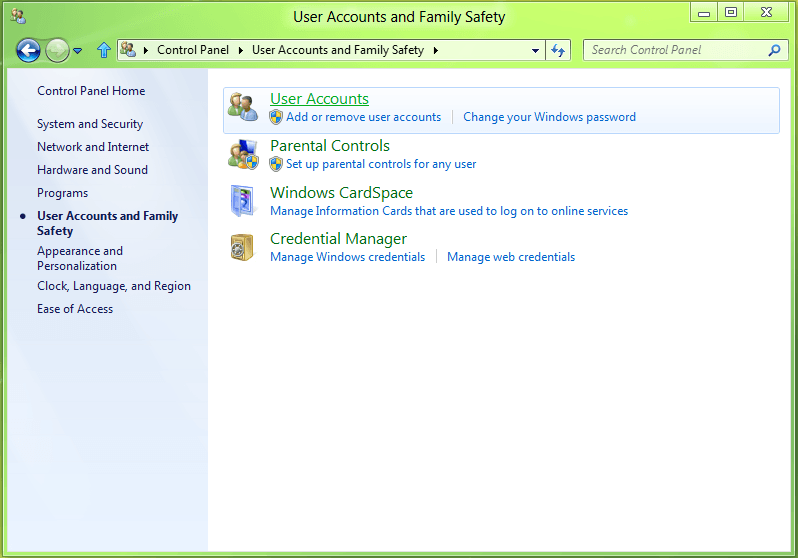Open the recent pages dropdown arrow
798x558 pixels.
click(x=78, y=51)
